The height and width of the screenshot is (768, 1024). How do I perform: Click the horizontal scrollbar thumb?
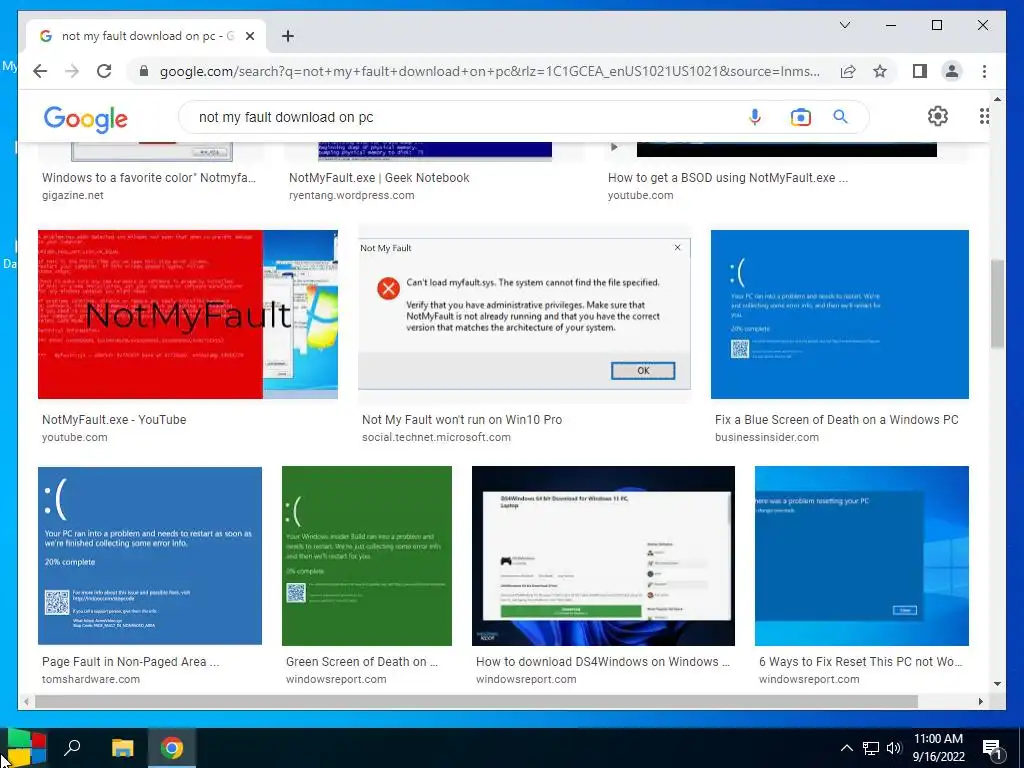coord(476,701)
